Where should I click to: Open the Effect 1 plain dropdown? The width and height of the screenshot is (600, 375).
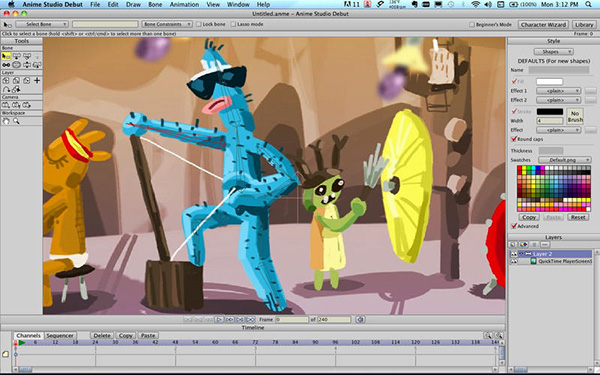(558, 91)
